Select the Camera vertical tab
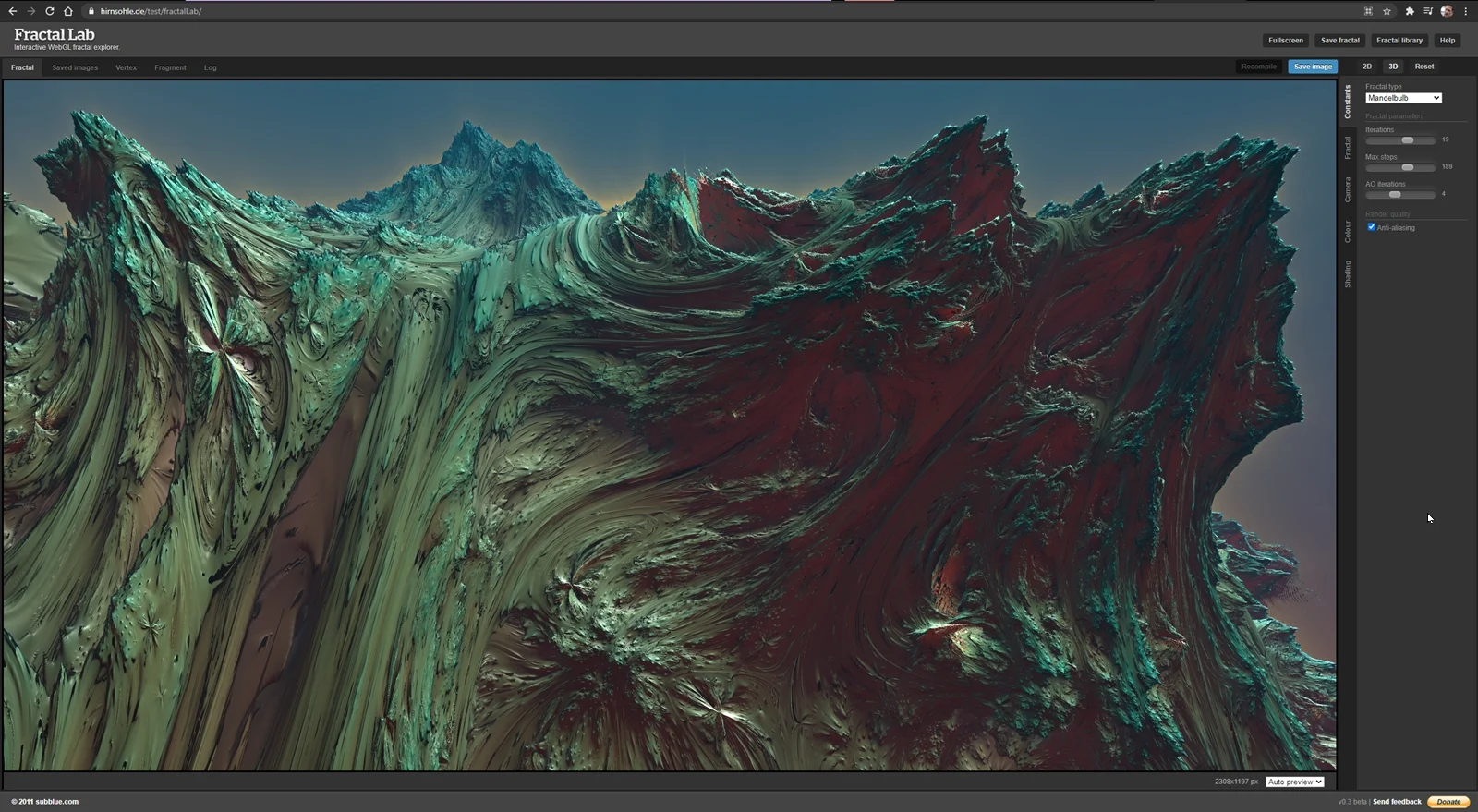The image size is (1478, 812). [x=1348, y=189]
